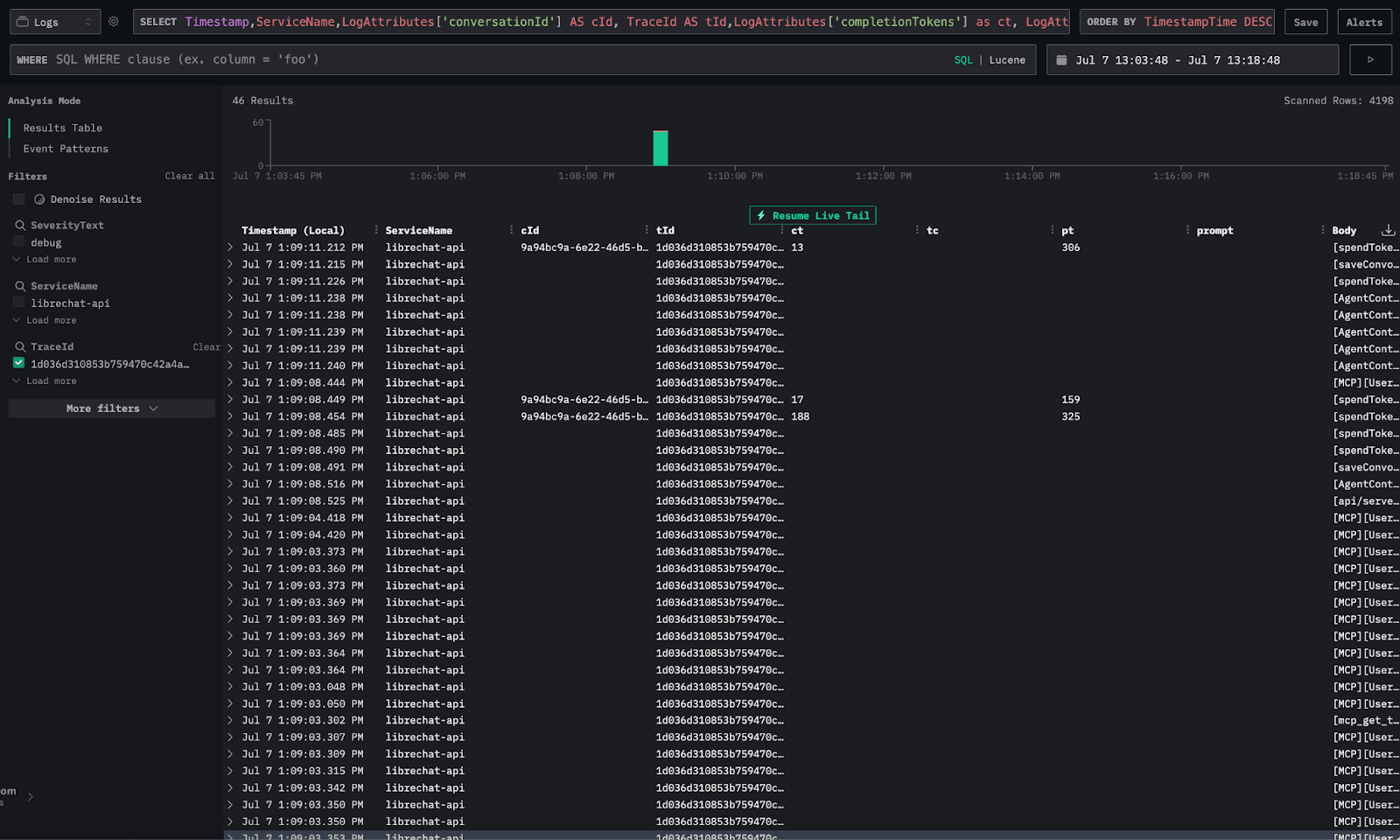1400x840 pixels.
Task: Focus the SQL WHERE clause input field
Action: pos(499,59)
